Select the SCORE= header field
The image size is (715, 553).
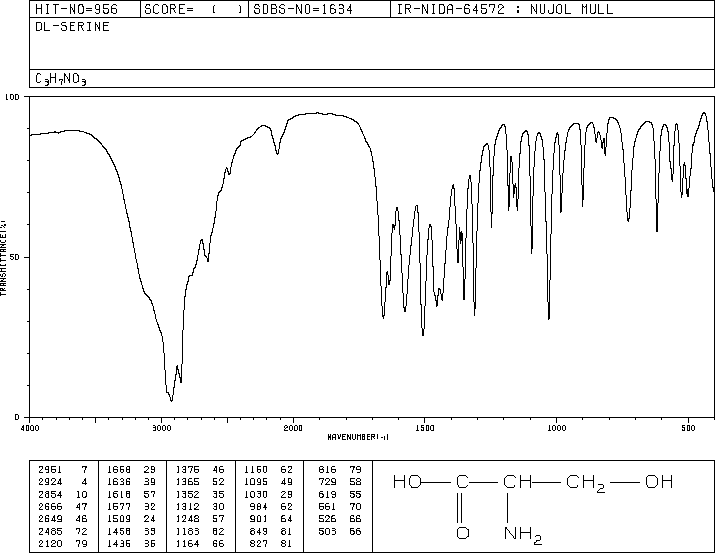click(x=194, y=9)
